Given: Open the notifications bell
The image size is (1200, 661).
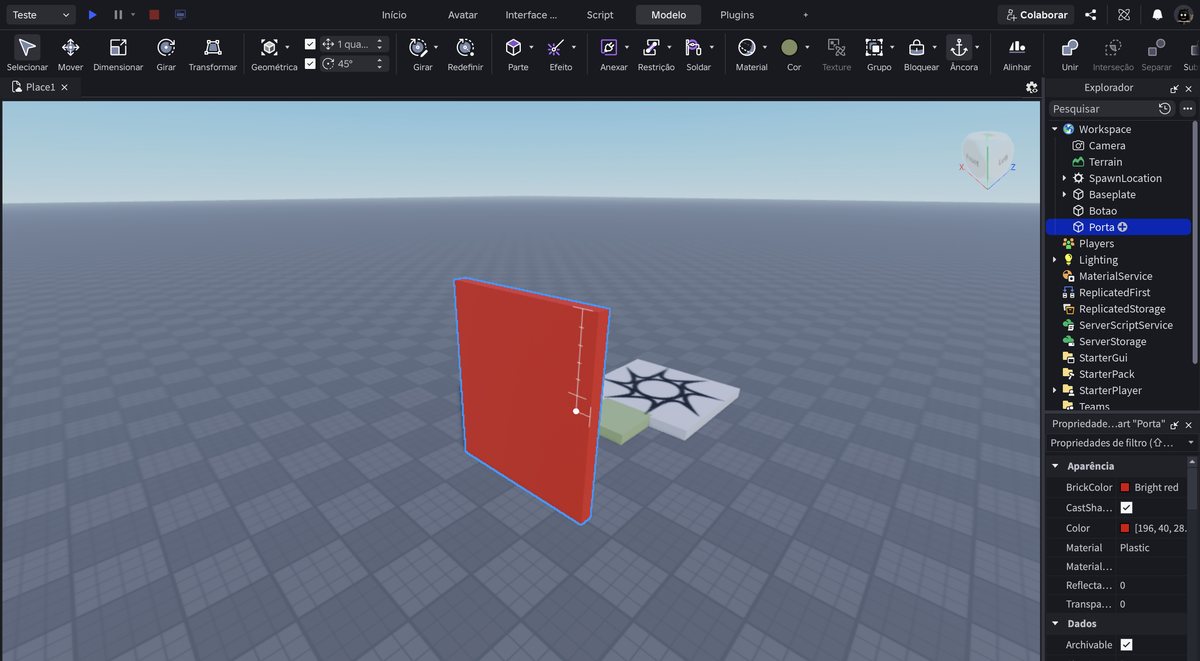Looking at the screenshot, I should (x=1157, y=15).
